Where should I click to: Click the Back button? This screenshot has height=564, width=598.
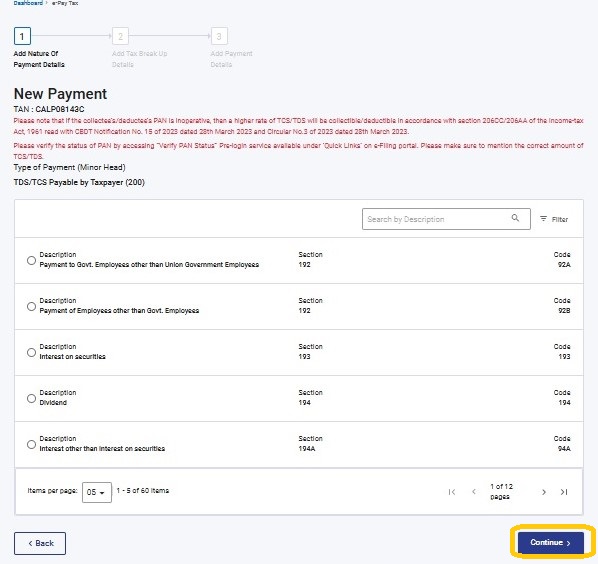40,543
